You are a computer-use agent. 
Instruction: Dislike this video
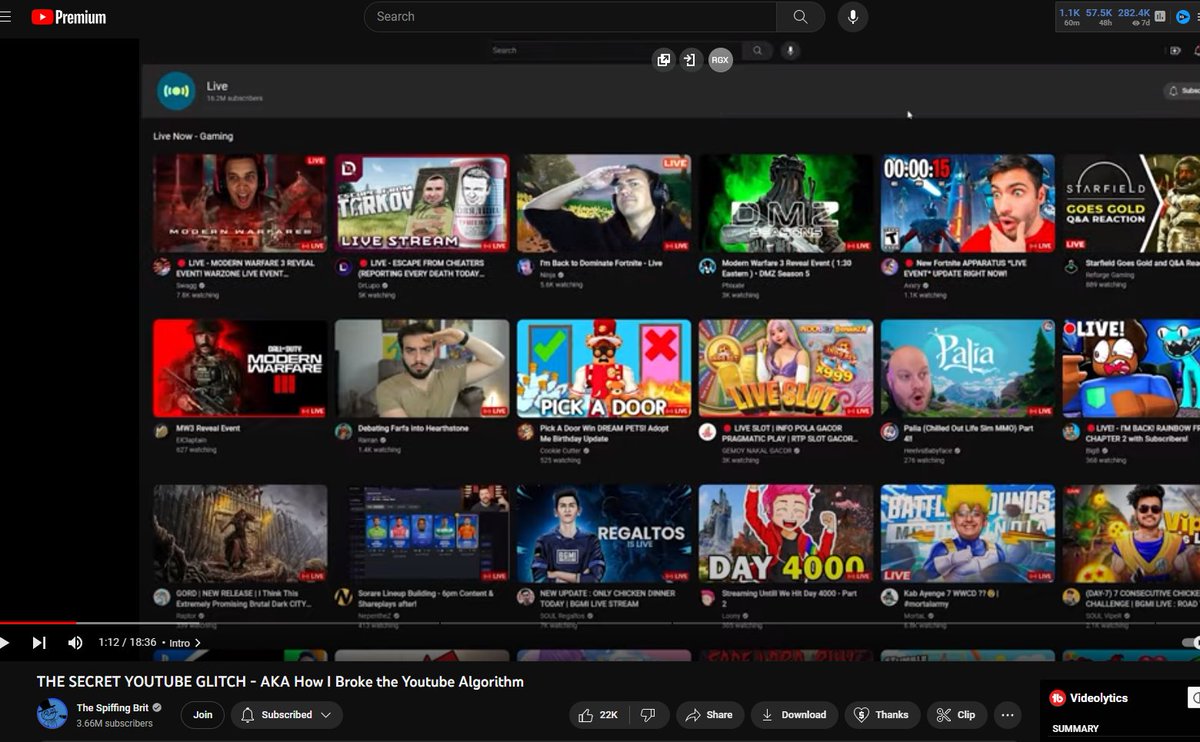point(648,715)
